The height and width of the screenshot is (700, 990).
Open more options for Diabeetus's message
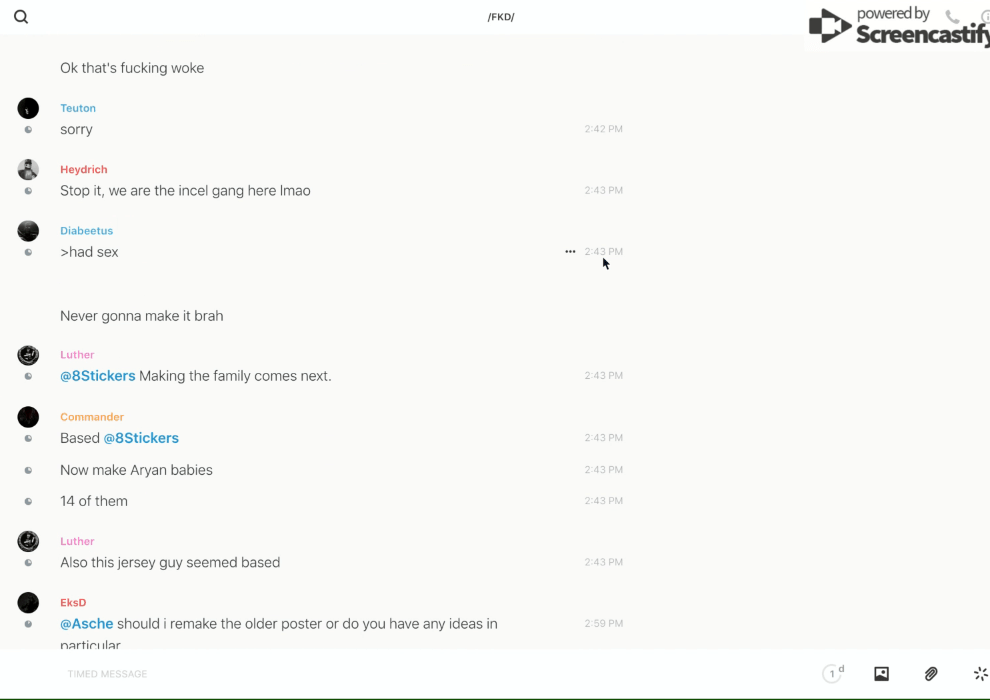coord(570,252)
